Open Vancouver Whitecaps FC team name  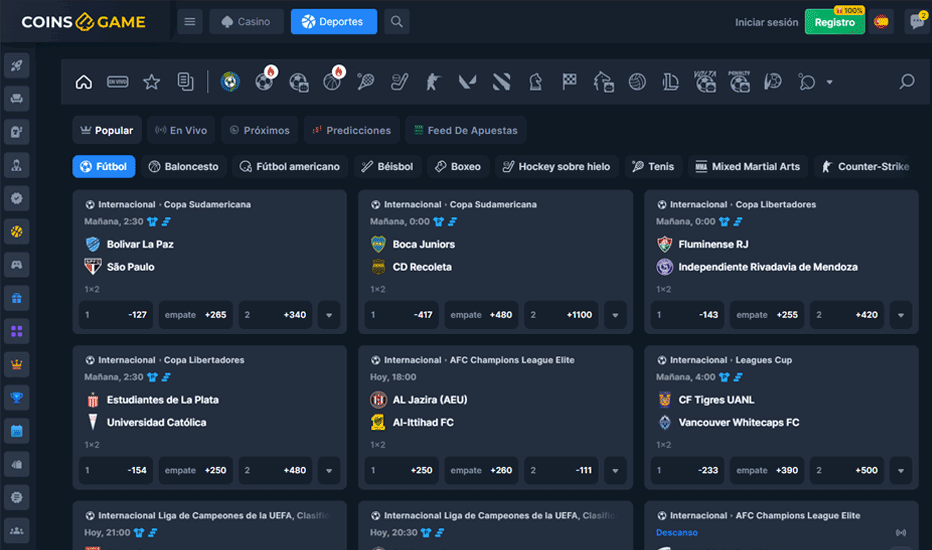739,423
